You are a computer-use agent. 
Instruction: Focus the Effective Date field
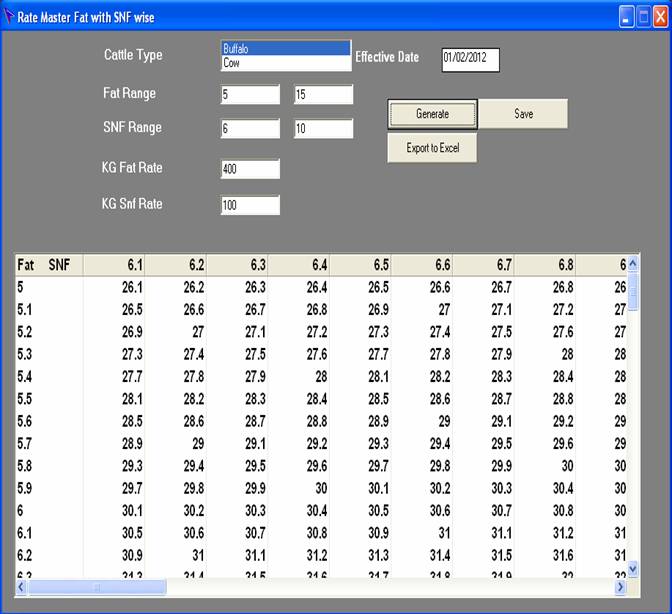pyautogui.click(x=469, y=59)
